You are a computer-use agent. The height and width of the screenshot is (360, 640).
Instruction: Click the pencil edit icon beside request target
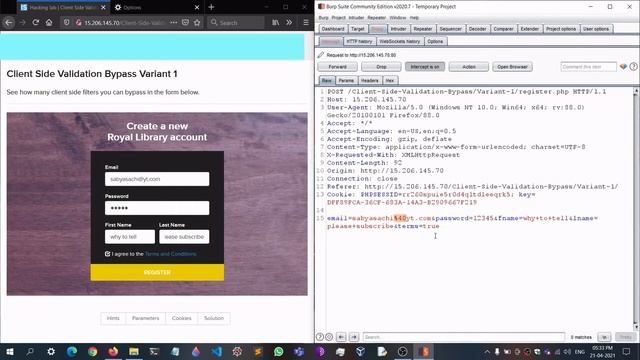click(x=321, y=55)
